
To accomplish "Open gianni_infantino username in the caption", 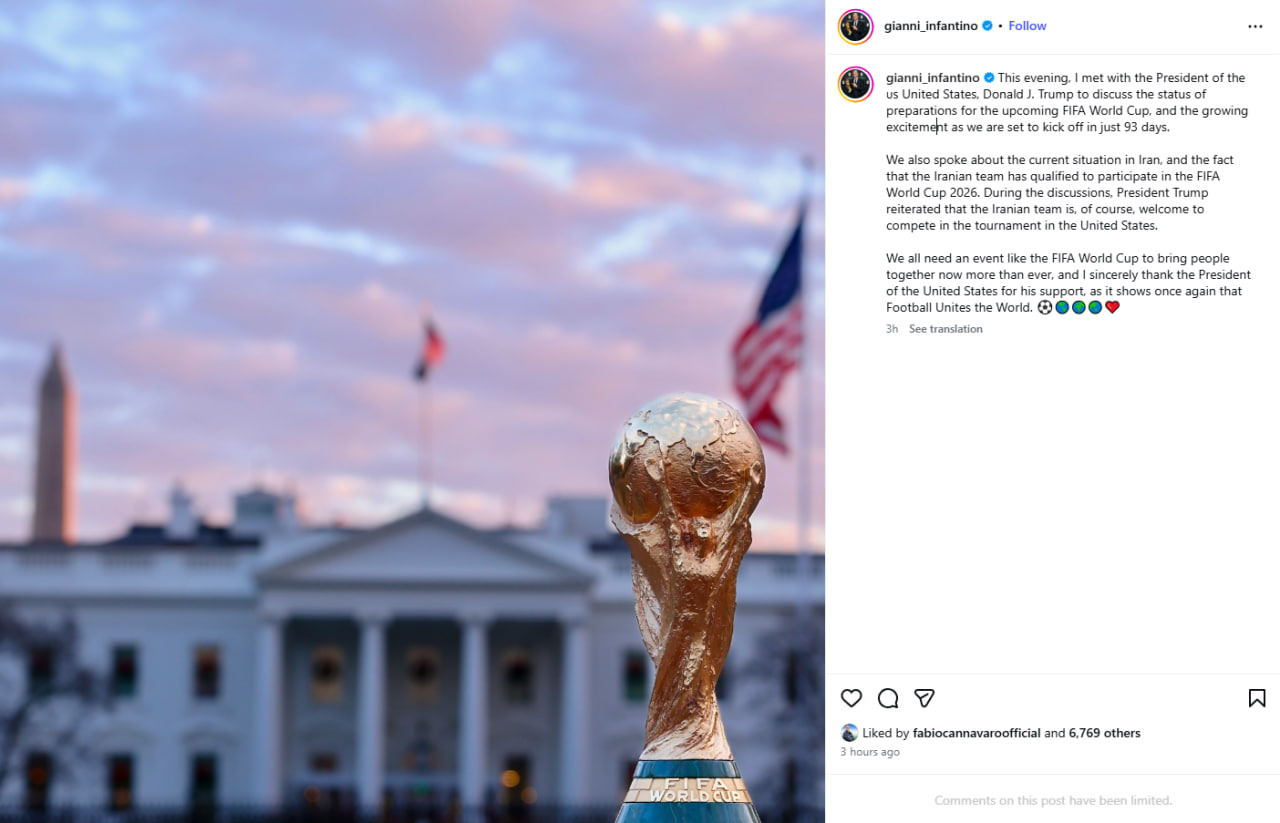I will coord(932,78).
